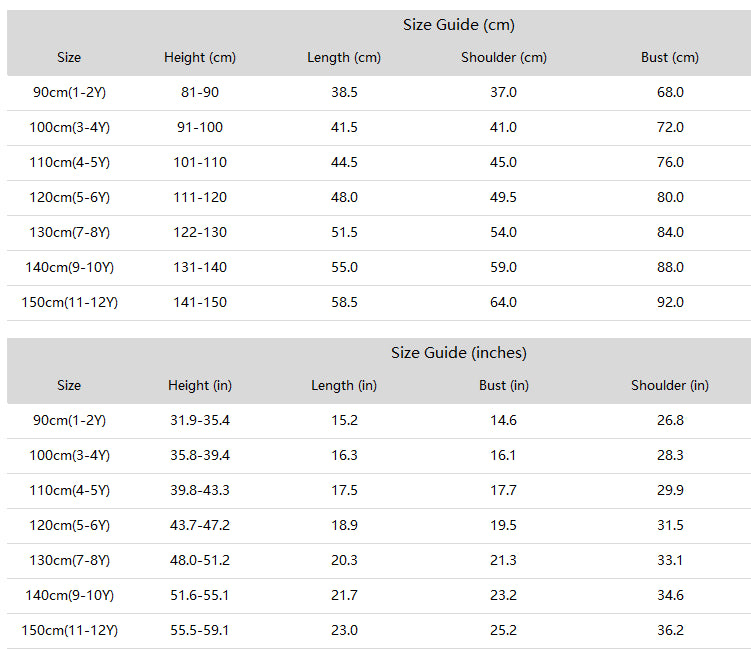
Task: Click the 90cm(1-2Y) row in cm table
Action: pos(379,92)
